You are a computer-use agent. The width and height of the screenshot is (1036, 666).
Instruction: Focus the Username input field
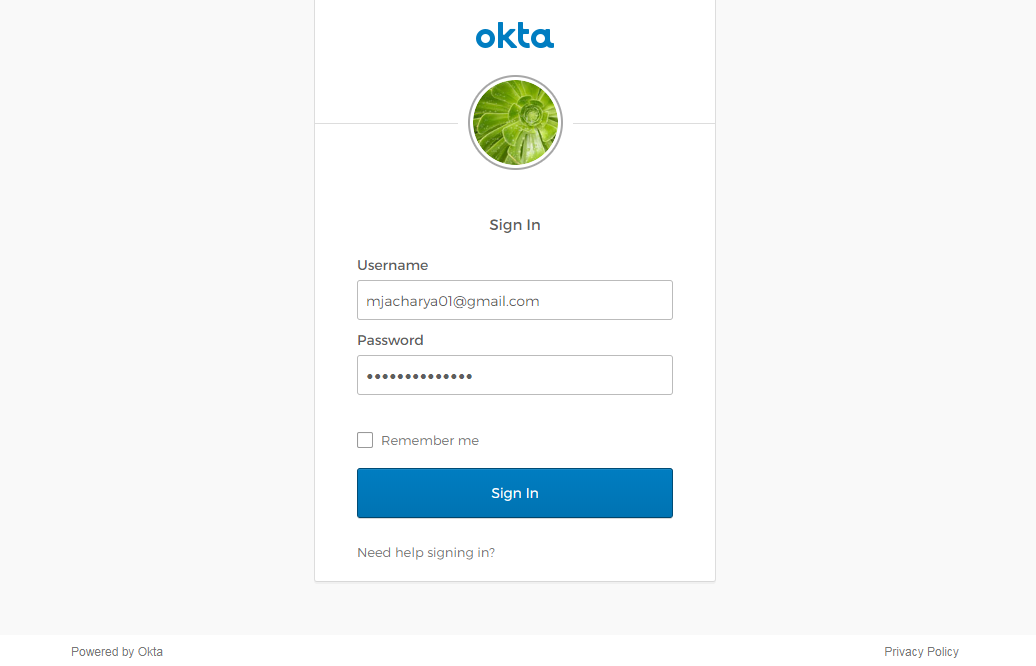(x=515, y=300)
